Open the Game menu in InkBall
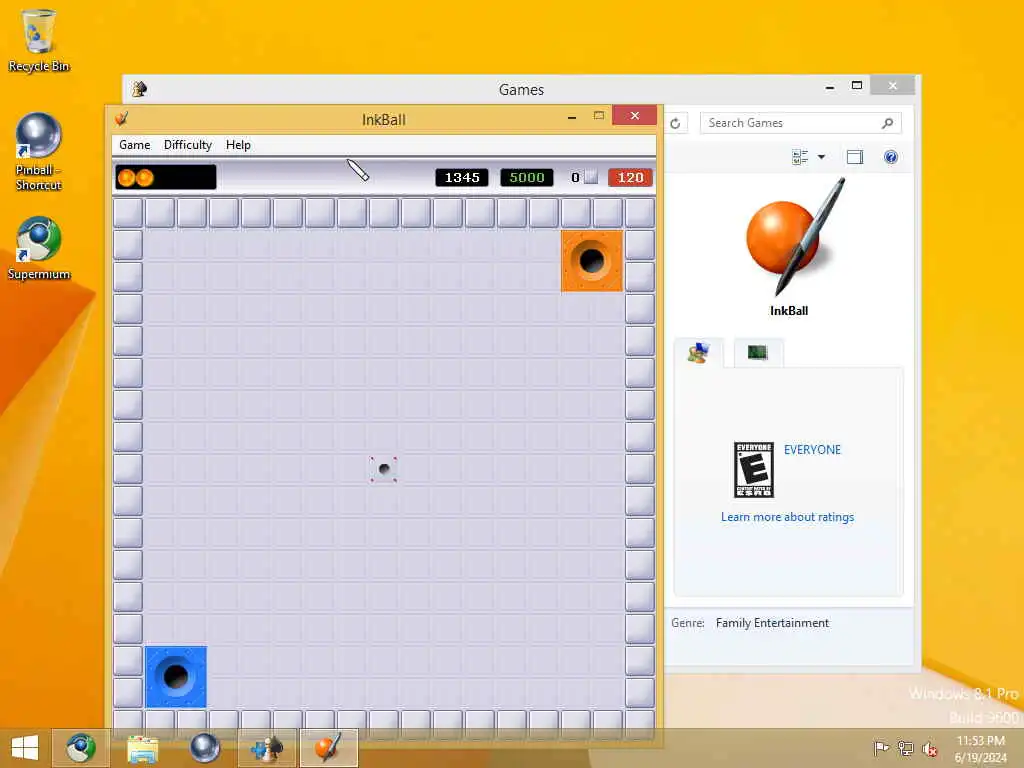 click(135, 145)
